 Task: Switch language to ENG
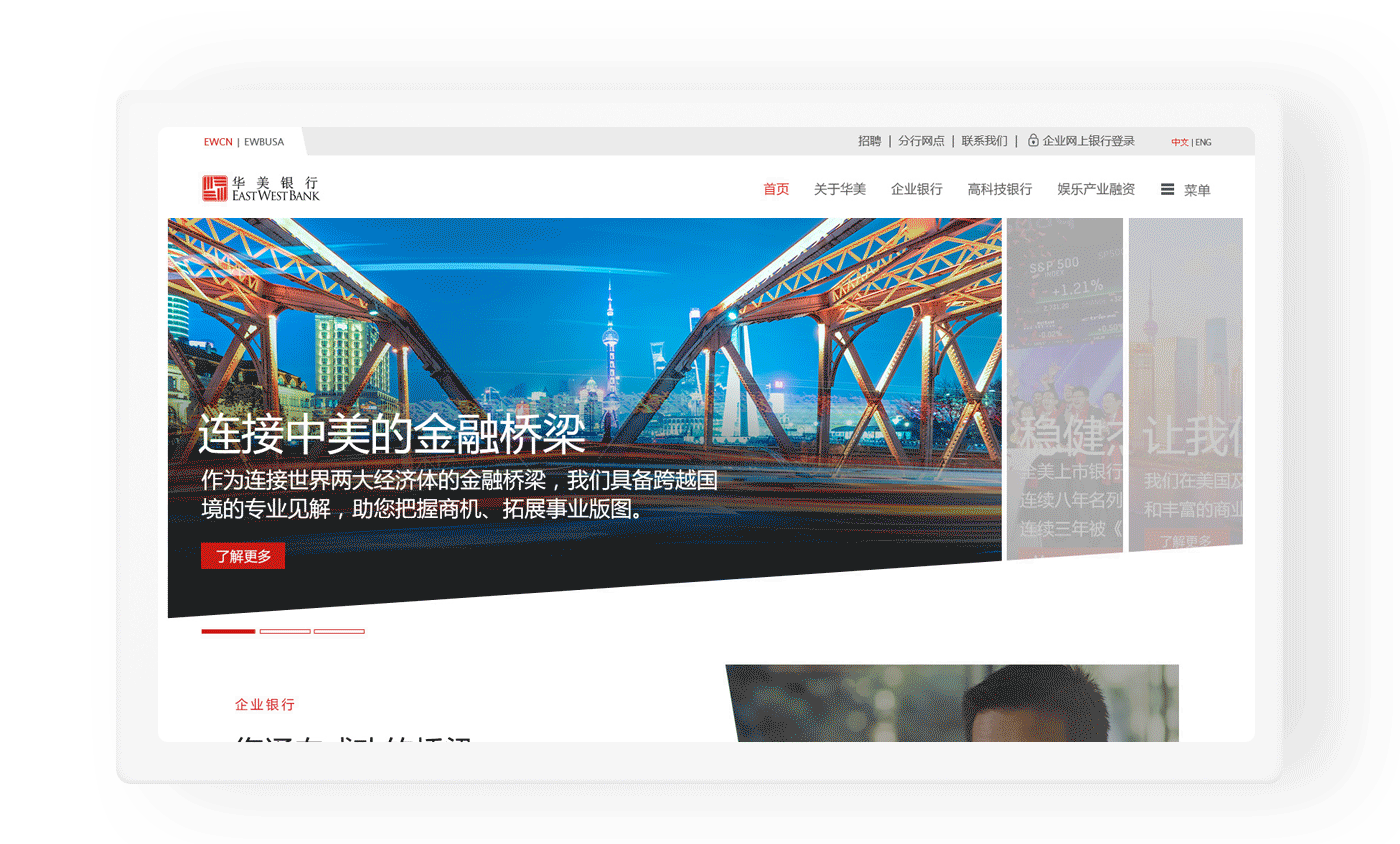pyautogui.click(x=1203, y=142)
